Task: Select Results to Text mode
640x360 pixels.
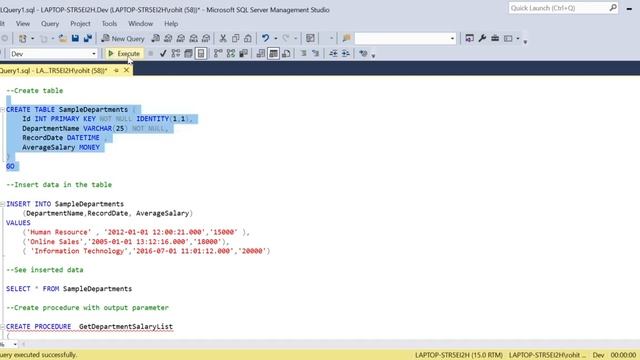Action: (x=261, y=53)
